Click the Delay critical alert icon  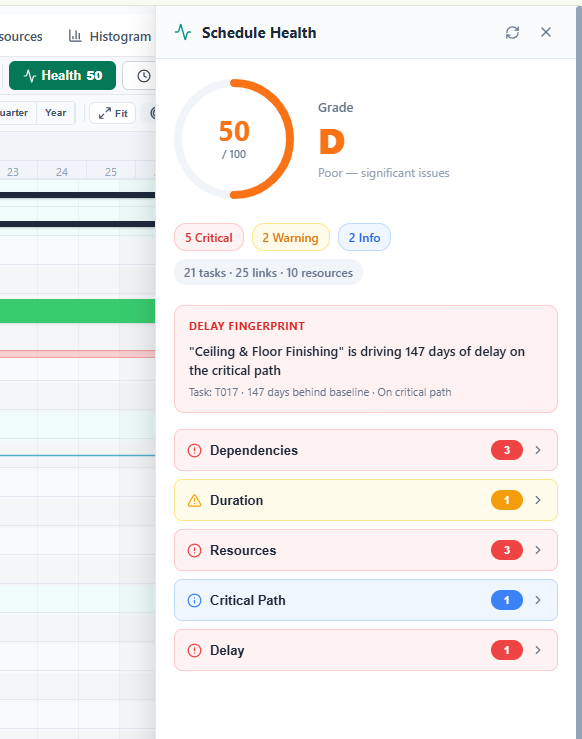point(195,650)
